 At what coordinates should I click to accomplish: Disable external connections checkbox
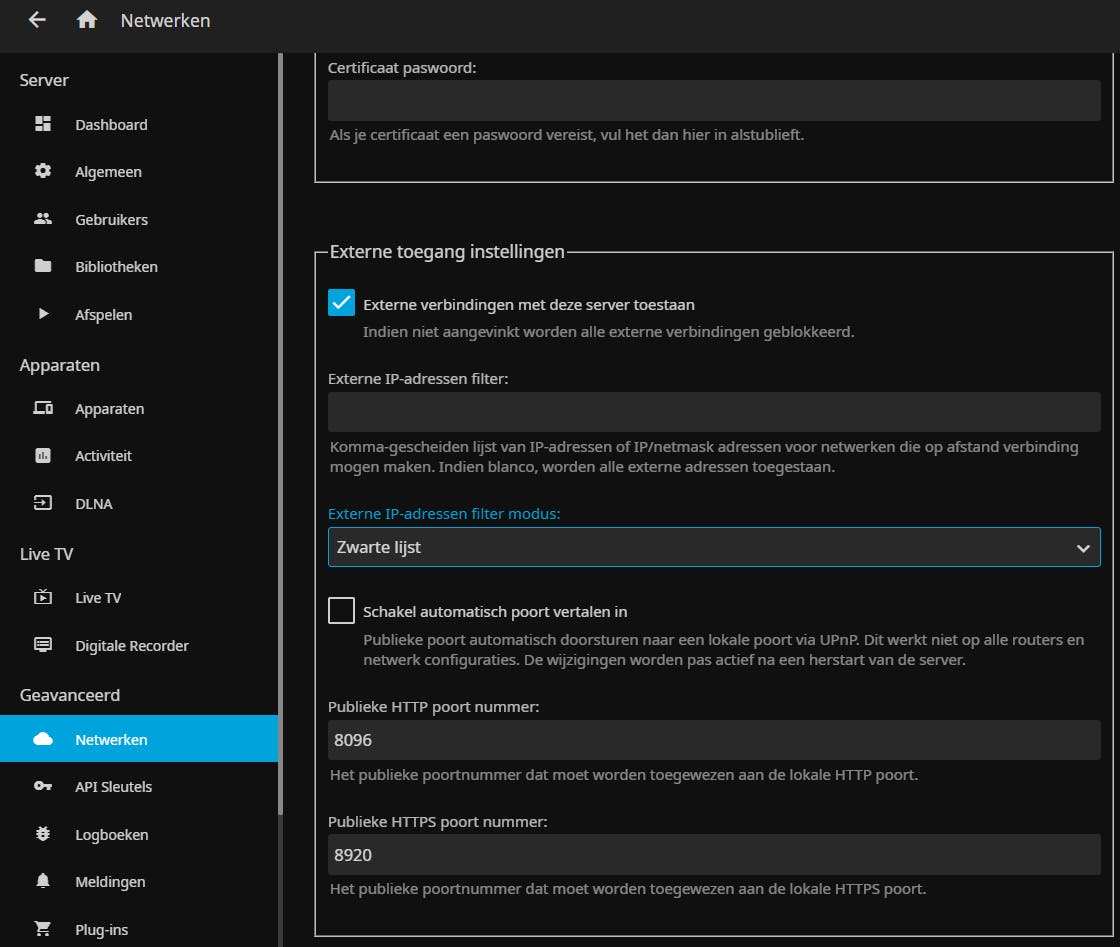(342, 304)
